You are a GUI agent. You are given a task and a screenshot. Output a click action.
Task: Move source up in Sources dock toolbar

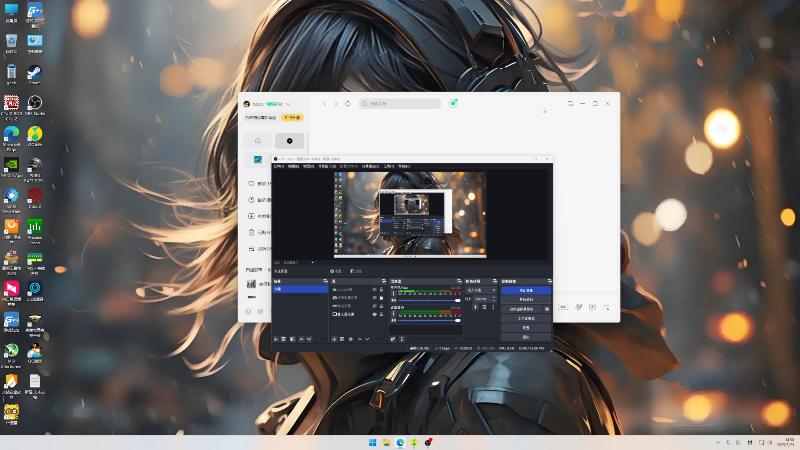pyautogui.click(x=360, y=339)
